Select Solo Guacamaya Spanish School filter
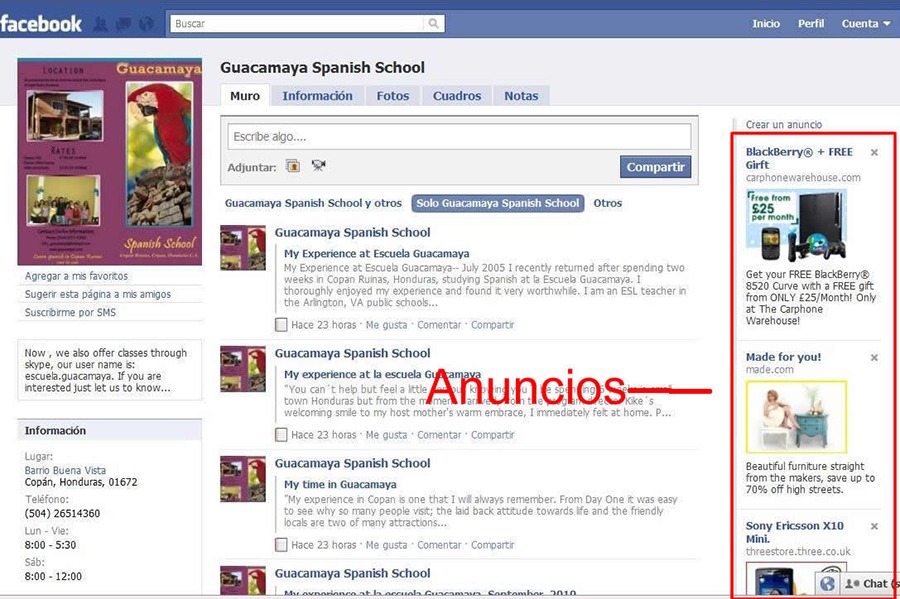 (498, 203)
